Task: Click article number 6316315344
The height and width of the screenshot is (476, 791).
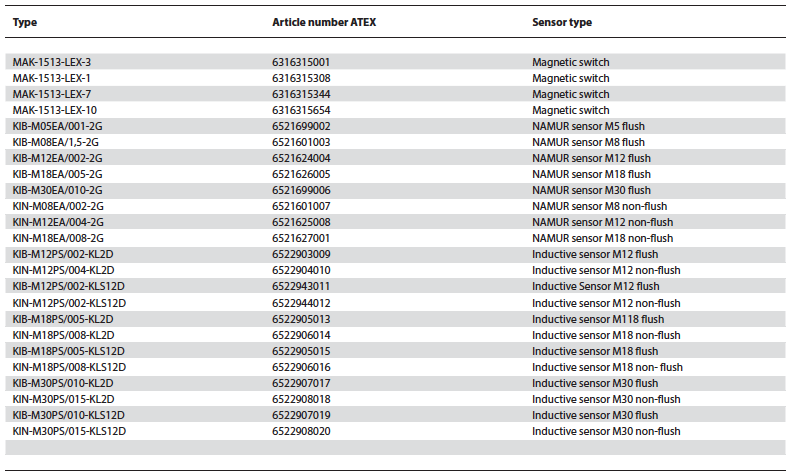Action: (301, 94)
